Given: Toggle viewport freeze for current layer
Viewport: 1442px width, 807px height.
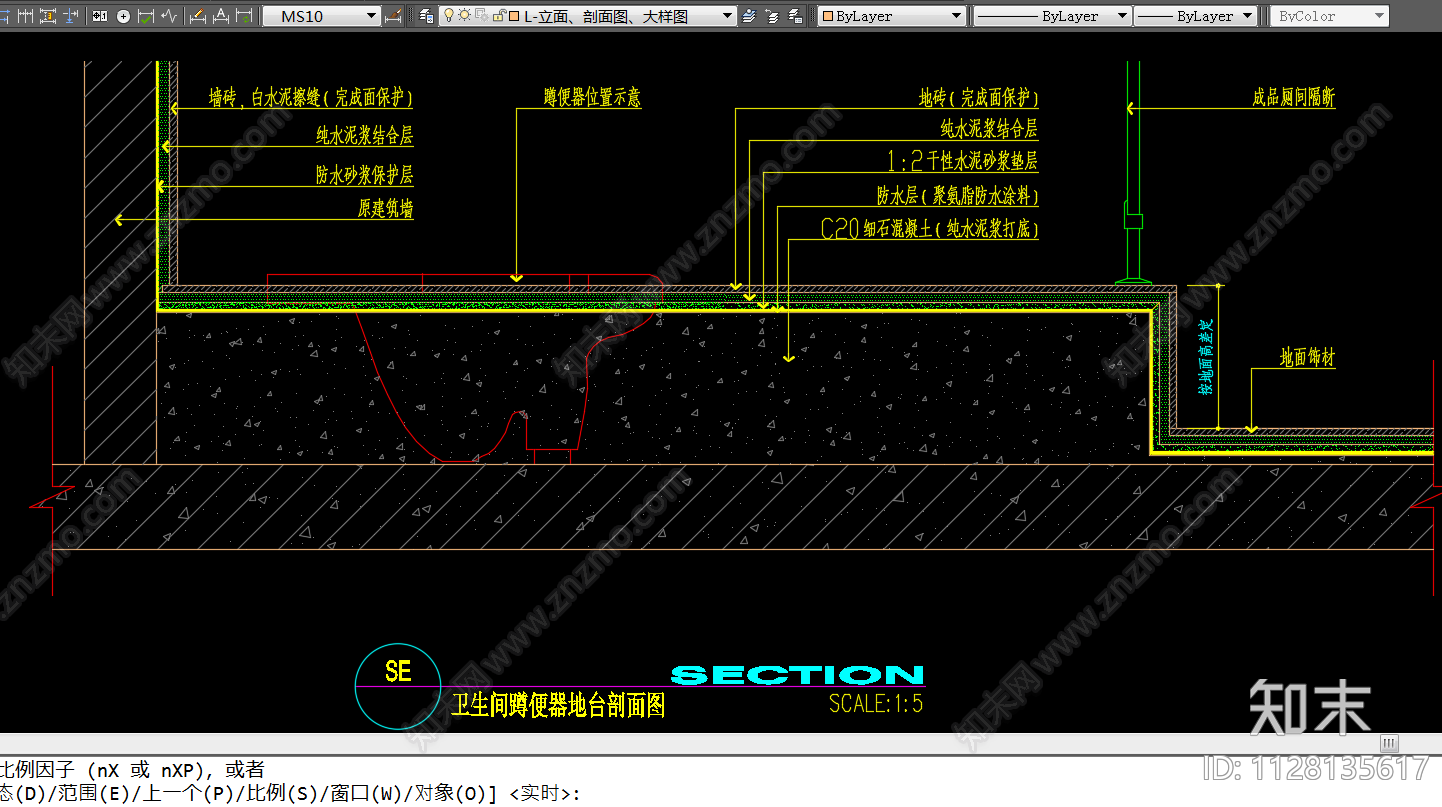Looking at the screenshot, I should 481,15.
